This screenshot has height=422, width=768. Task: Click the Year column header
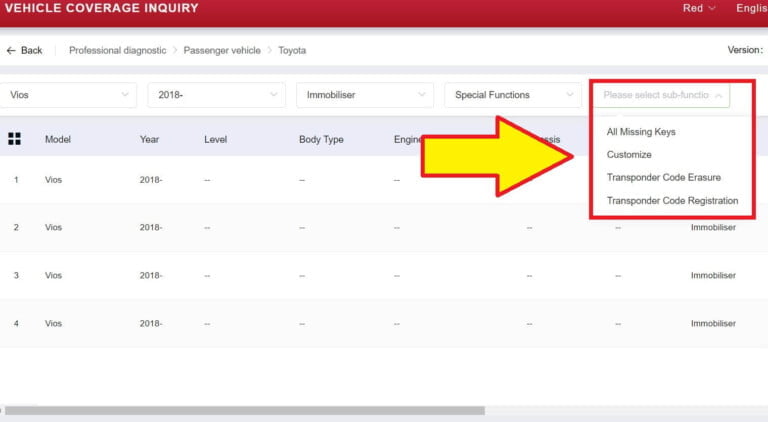(149, 140)
